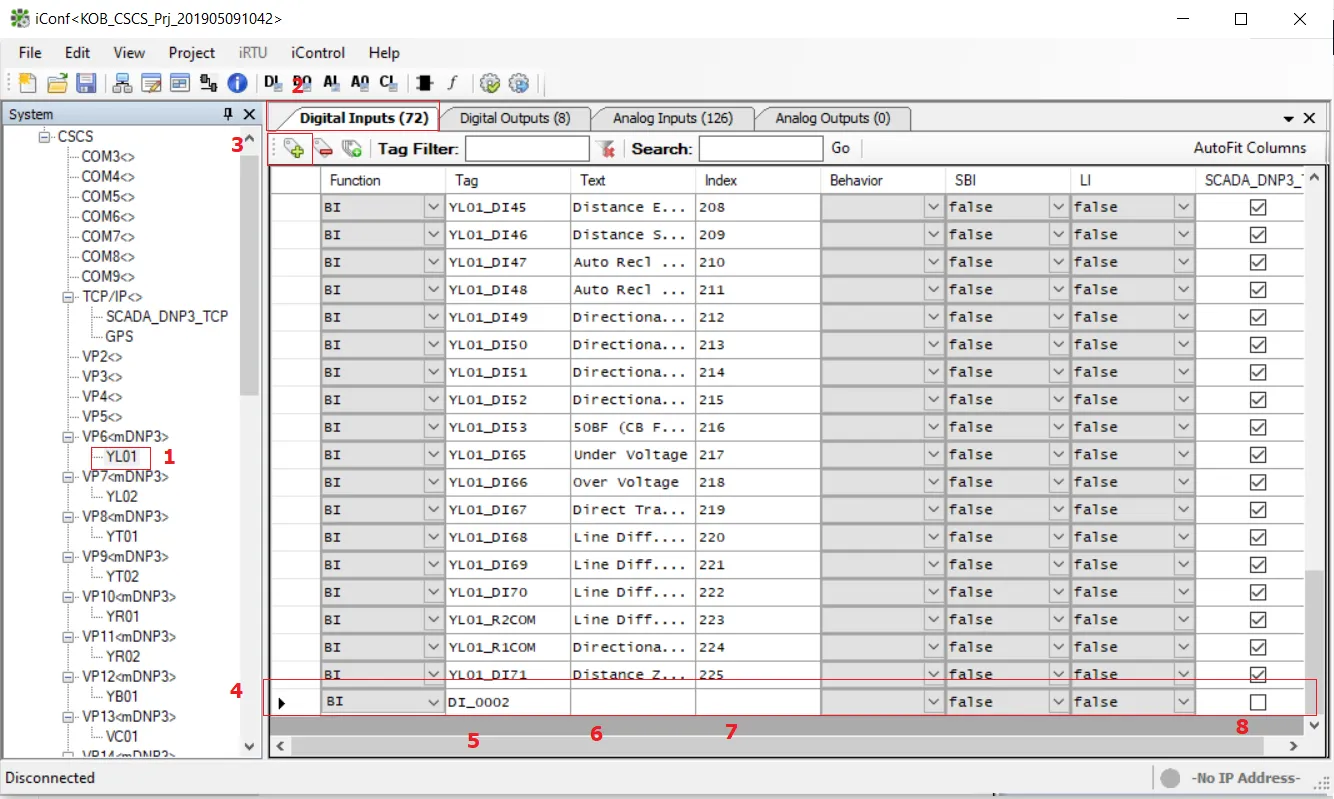Click the Go search button
Viewport: 1334px width, 799px height.
[841, 148]
